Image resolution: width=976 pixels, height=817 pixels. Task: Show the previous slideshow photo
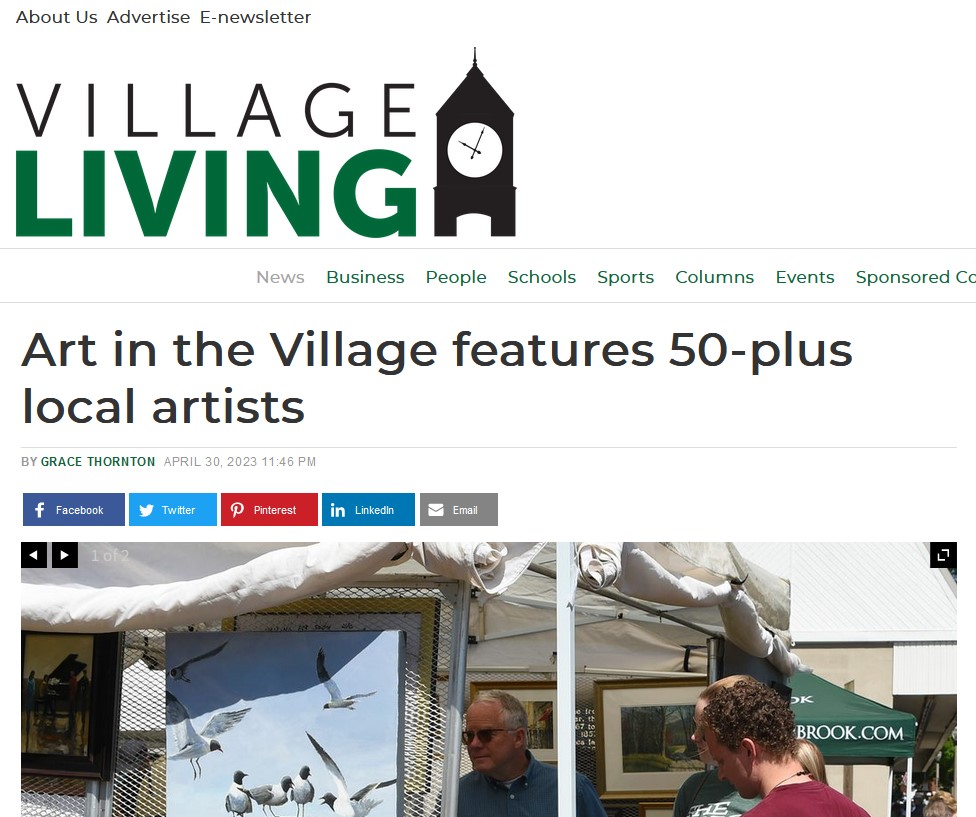point(34,555)
